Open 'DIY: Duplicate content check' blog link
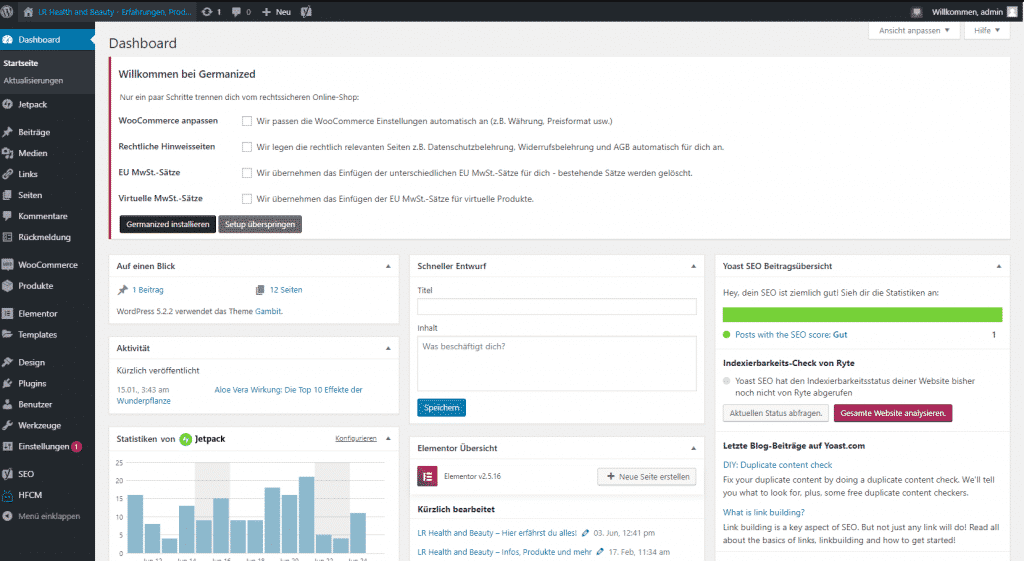The image size is (1024, 561). click(777, 465)
